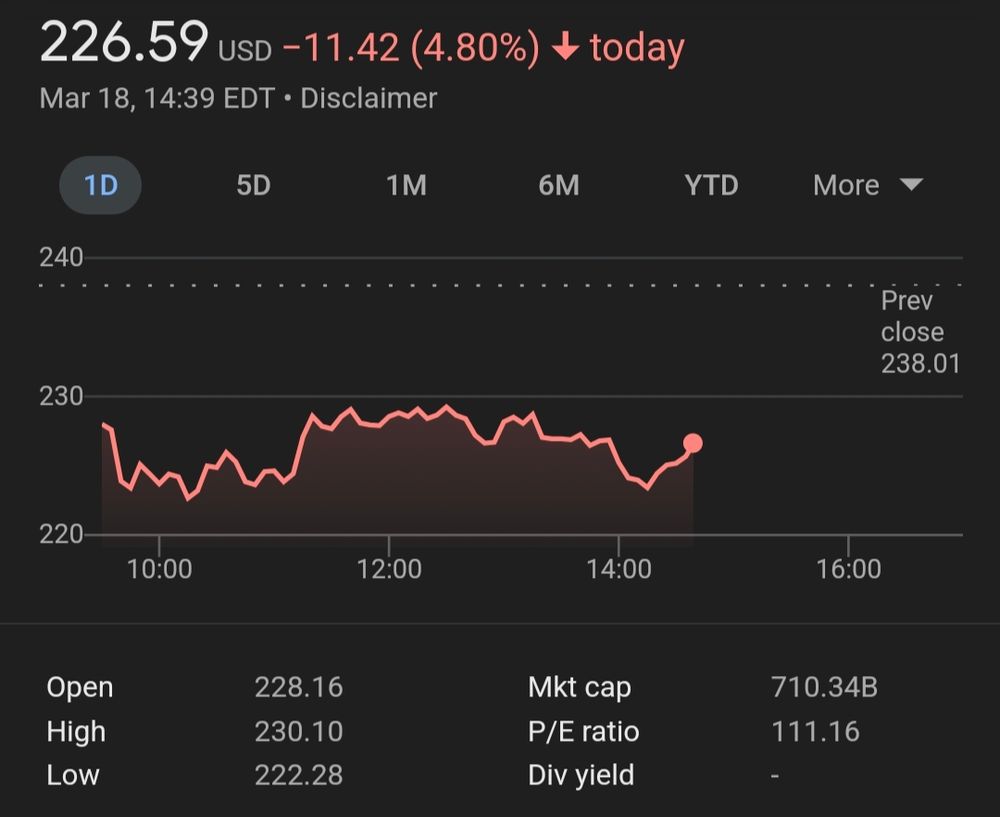
Task: Click the Low value 222.28
Action: point(298,775)
